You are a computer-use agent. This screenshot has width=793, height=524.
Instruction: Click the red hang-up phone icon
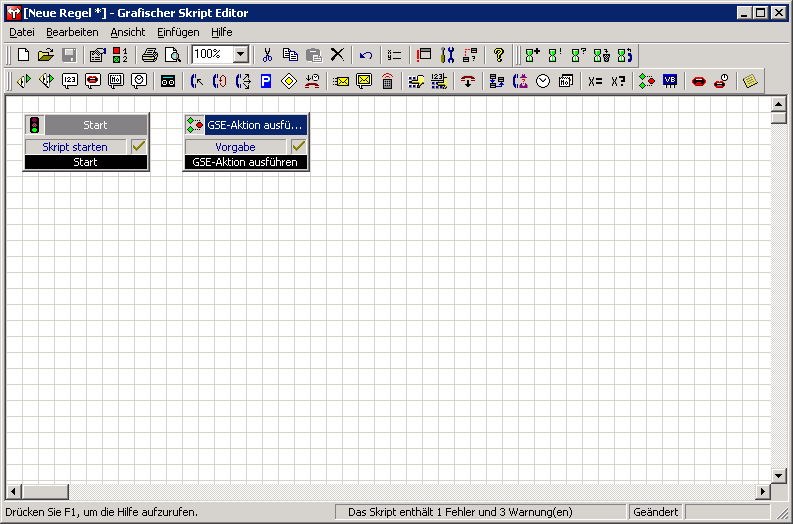467,81
